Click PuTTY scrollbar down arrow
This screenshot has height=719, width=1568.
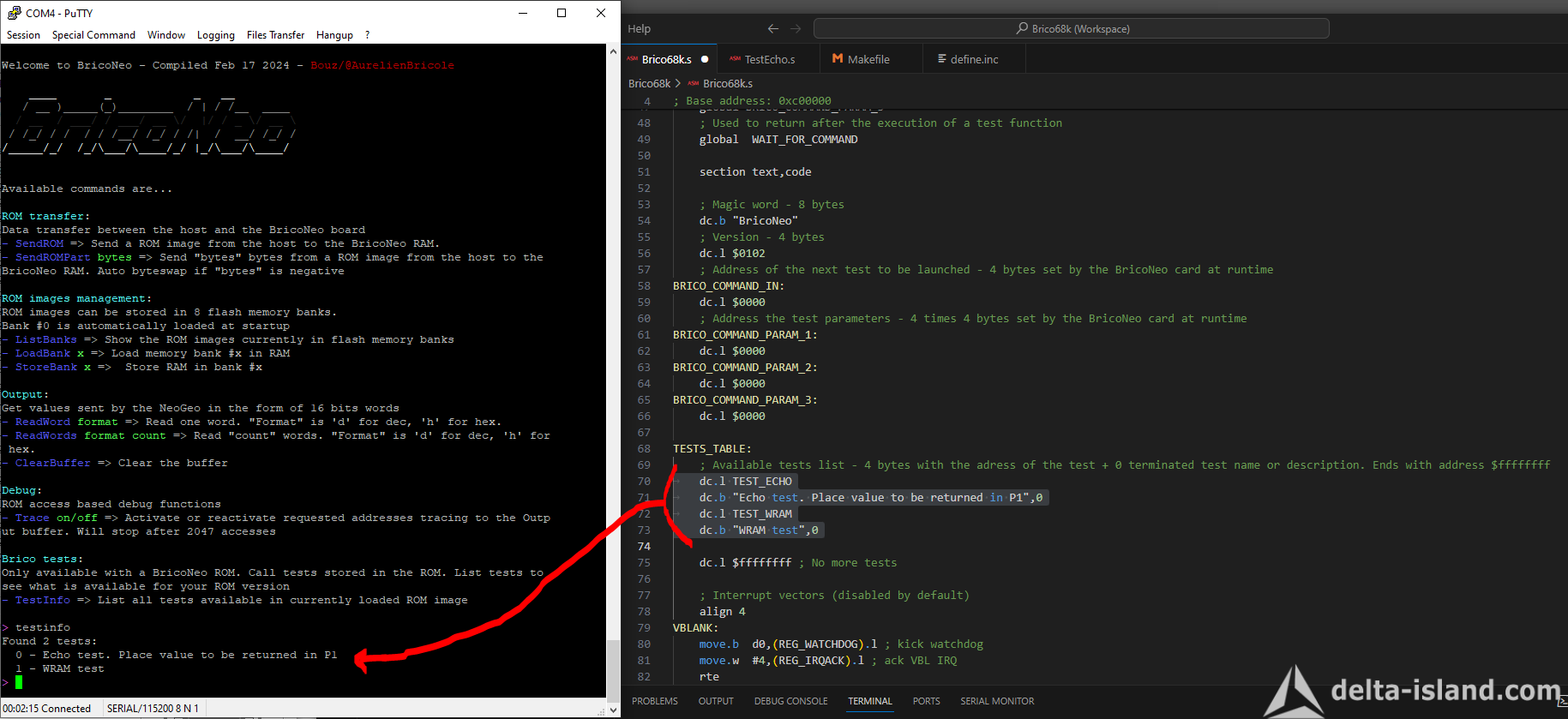coord(613,709)
